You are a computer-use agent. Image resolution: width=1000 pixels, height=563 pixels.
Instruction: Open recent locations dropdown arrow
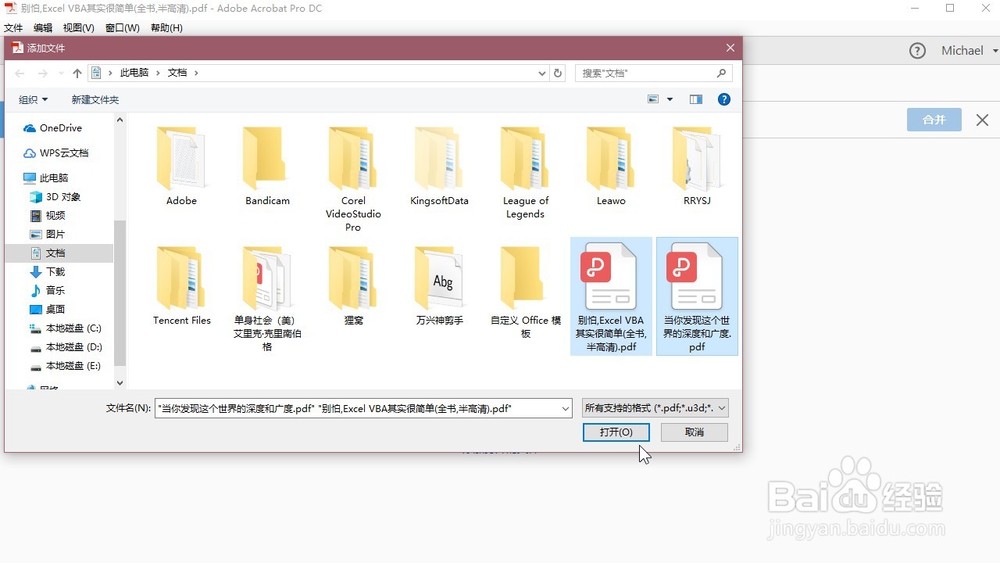[61, 73]
